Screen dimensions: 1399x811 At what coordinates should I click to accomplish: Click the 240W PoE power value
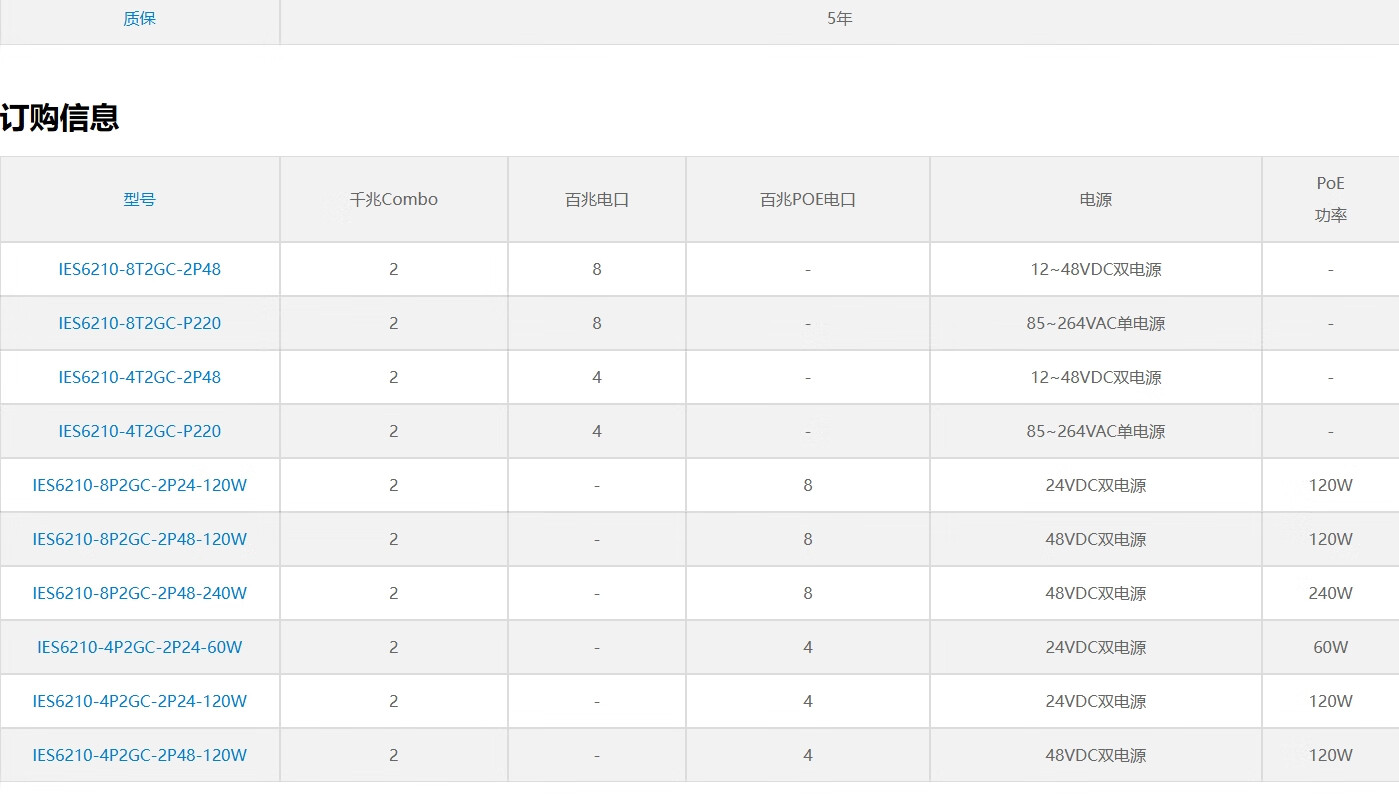1331,593
